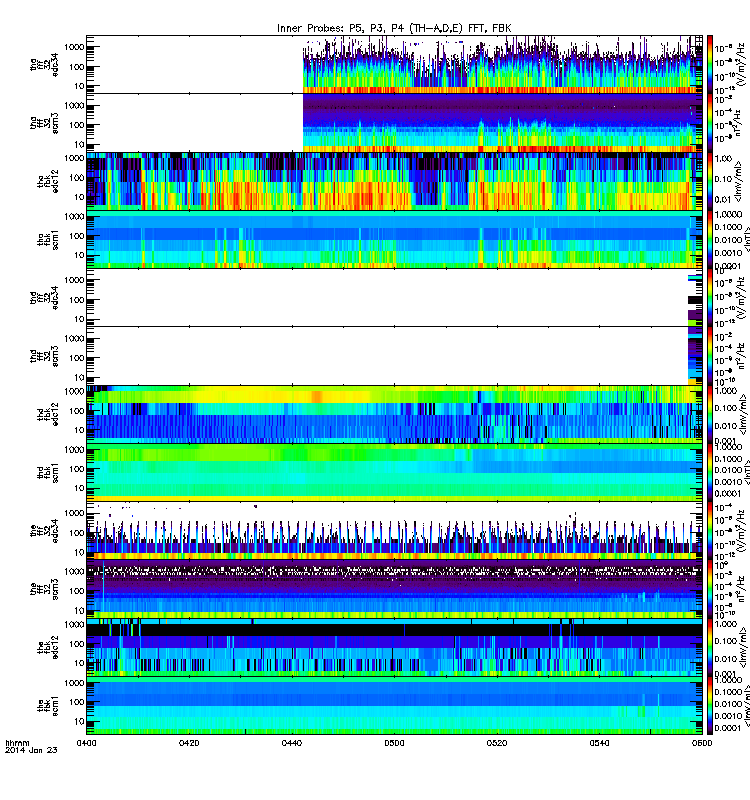Click the '0.0001' value on the fbk scm1 colorbar
750x800 pixels.
pyautogui.click(x=727, y=728)
